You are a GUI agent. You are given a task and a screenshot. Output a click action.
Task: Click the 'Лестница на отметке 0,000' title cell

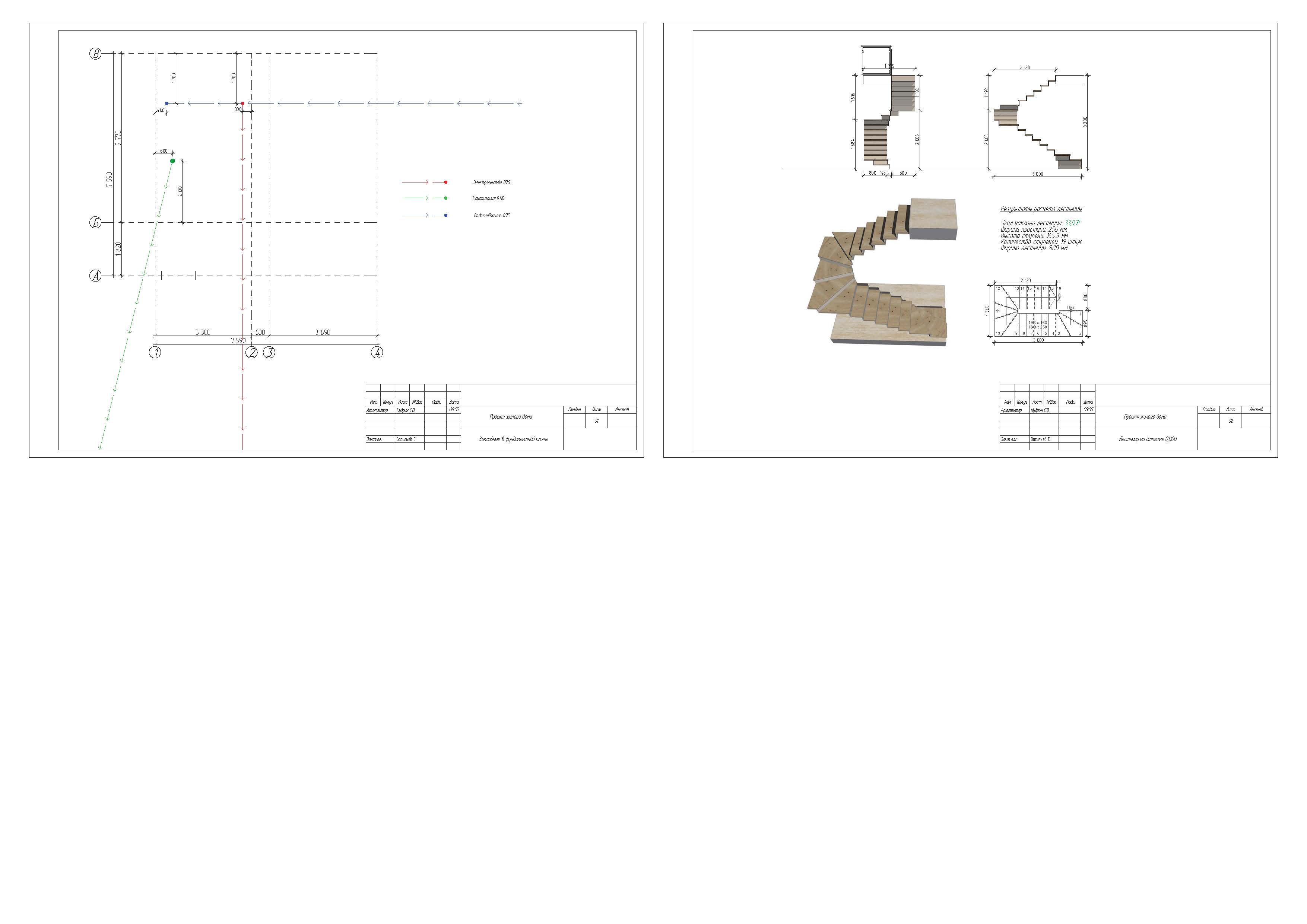pos(1148,439)
